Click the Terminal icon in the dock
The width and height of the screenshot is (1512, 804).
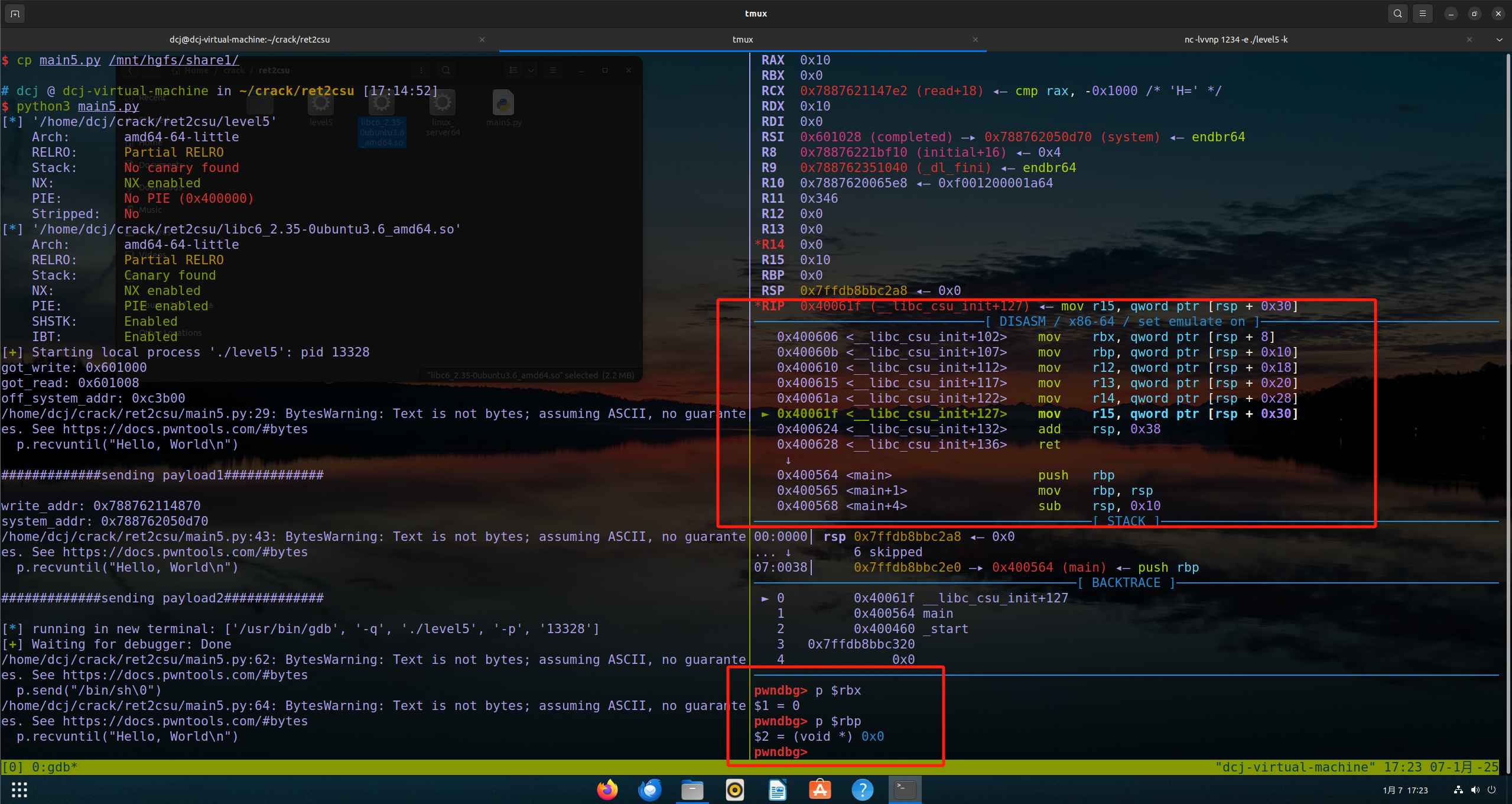click(905, 790)
